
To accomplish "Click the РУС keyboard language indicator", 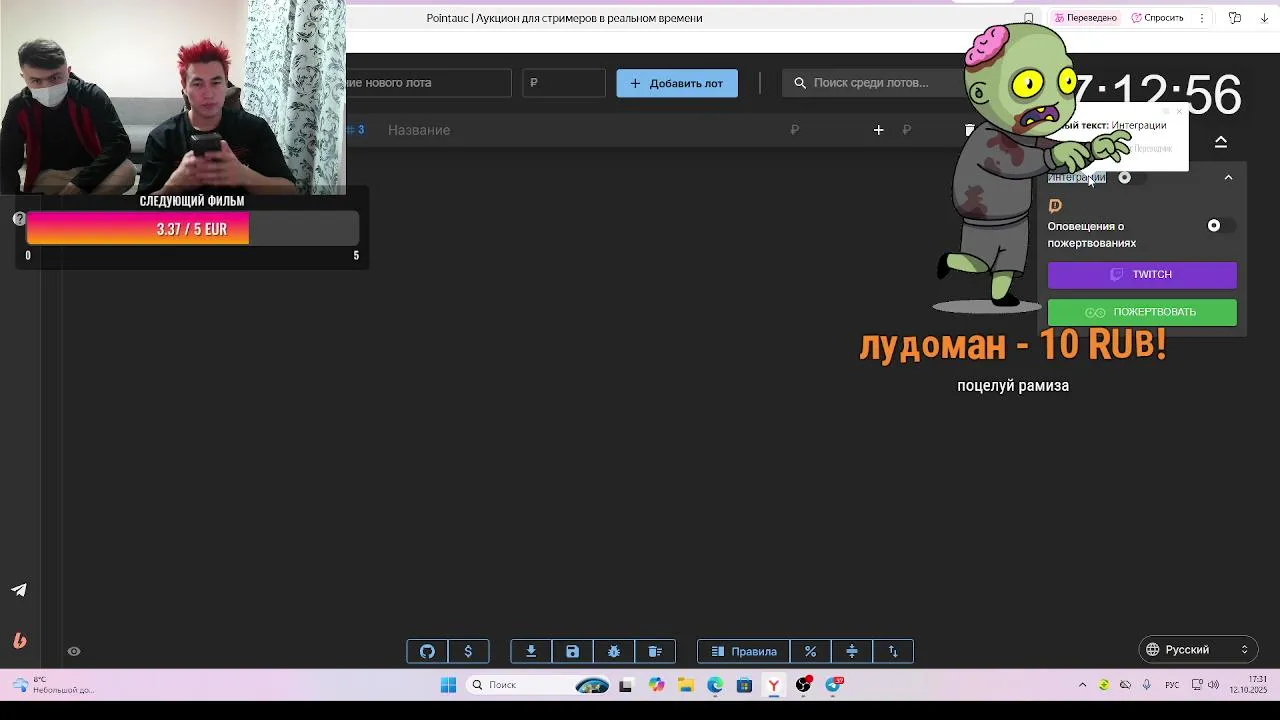I will (1172, 685).
